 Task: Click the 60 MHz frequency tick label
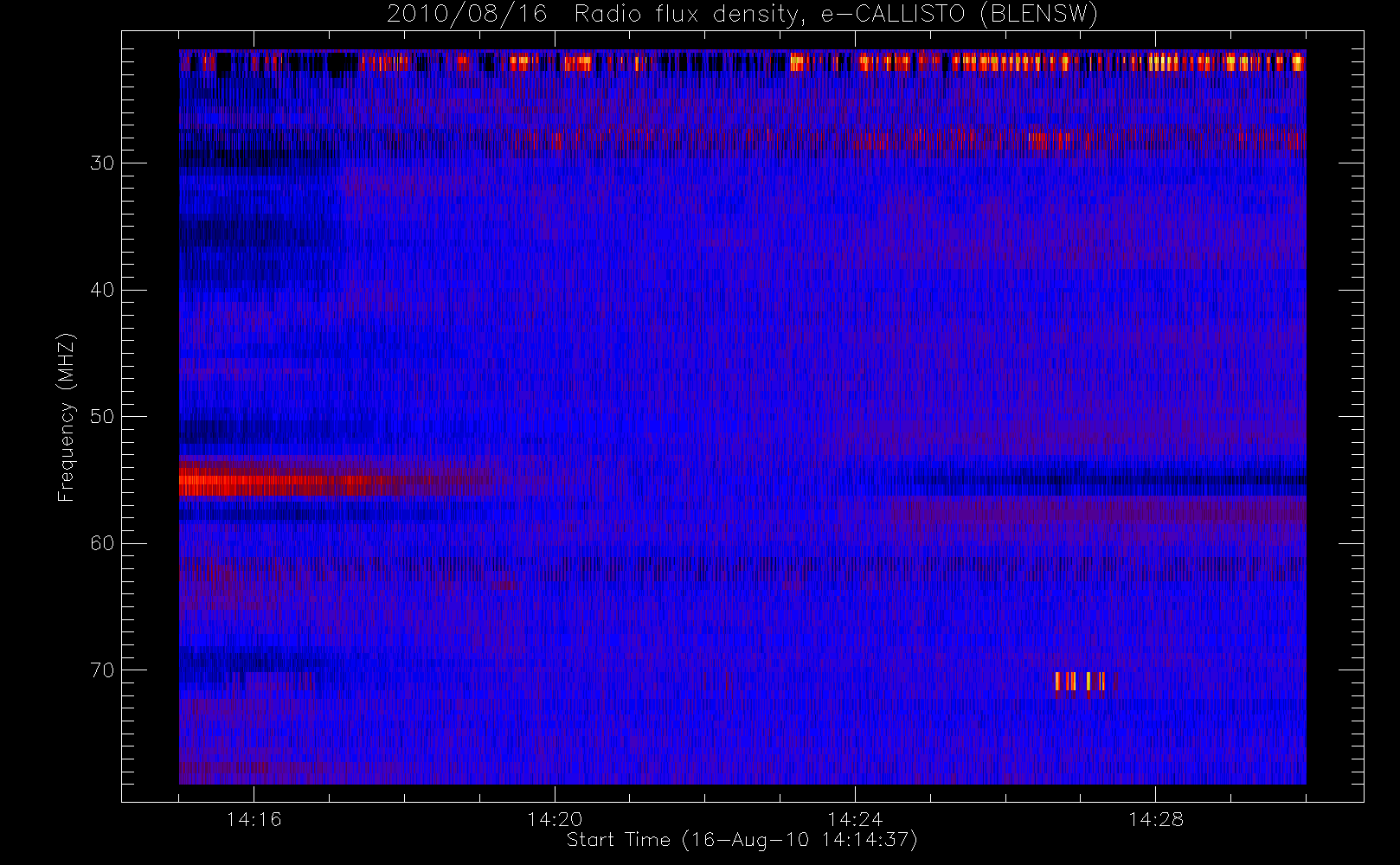[102, 543]
